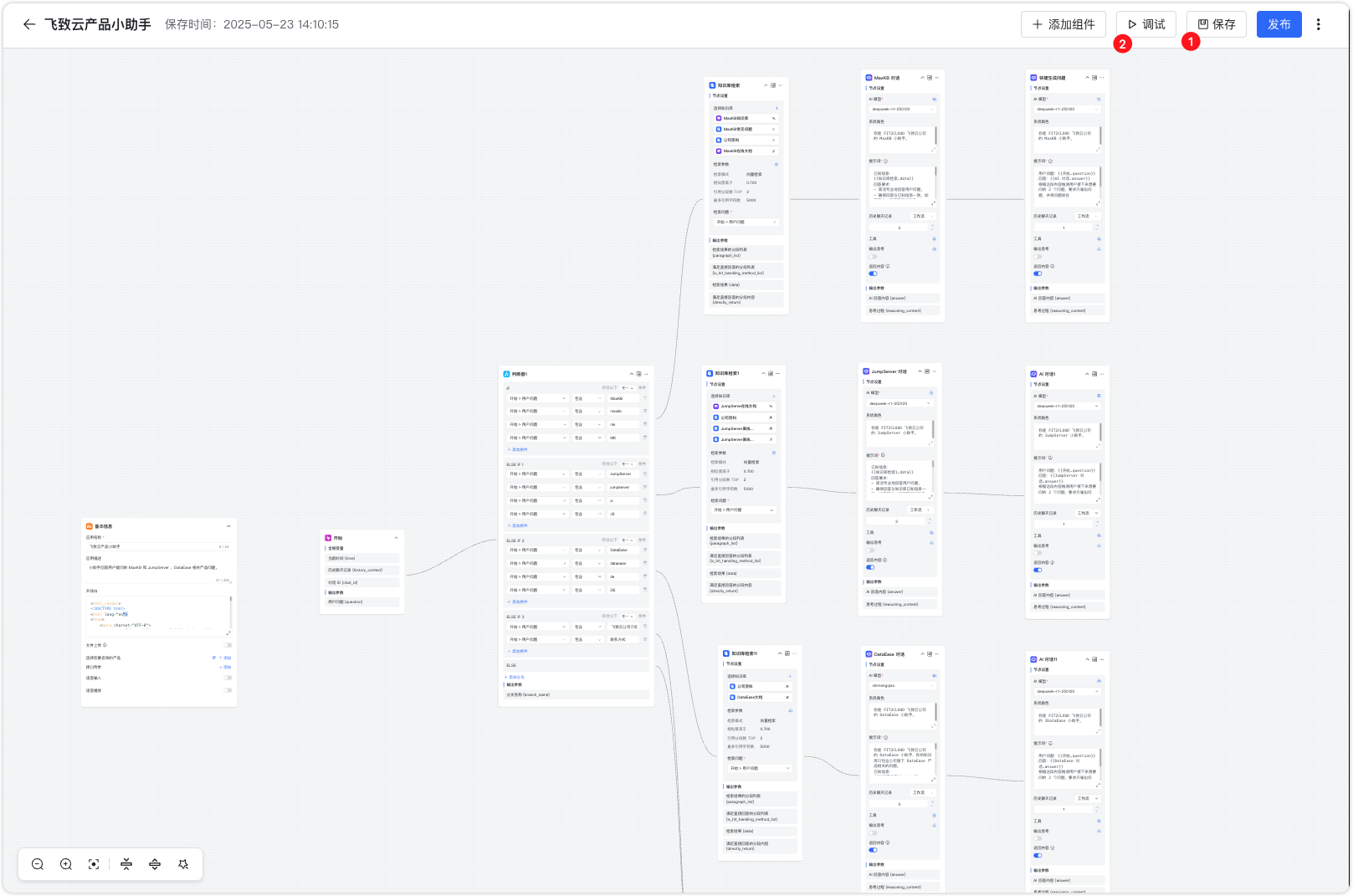Click the fit-to-view icon in canvas toolbar
Screen dimensions: 1353x896
tap(94, 864)
